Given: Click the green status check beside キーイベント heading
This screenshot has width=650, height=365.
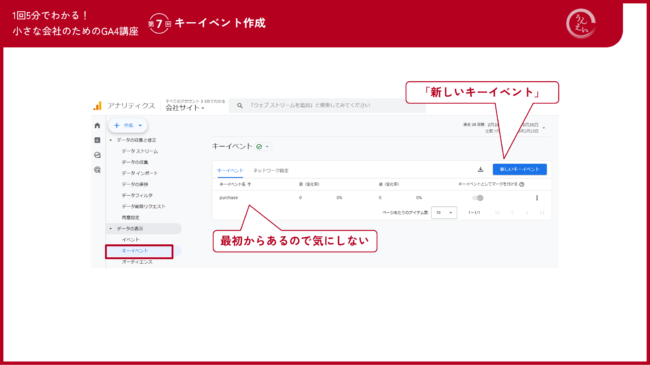Looking at the screenshot, I should [259, 146].
